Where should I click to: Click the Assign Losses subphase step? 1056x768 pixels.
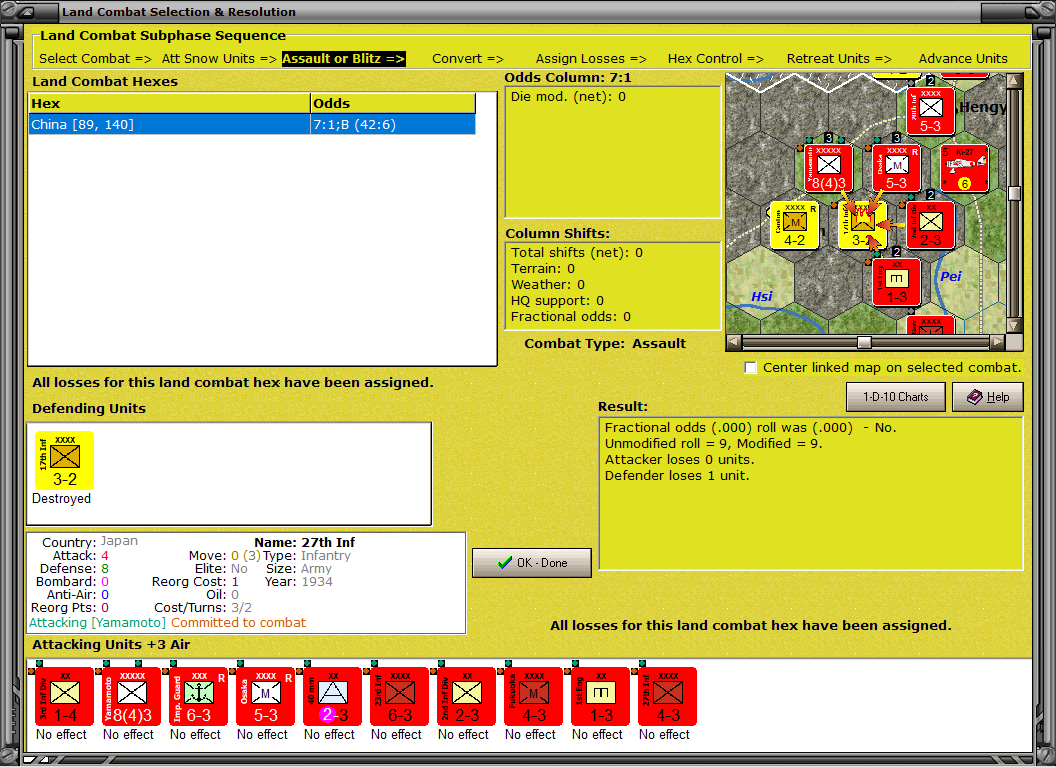pos(591,59)
